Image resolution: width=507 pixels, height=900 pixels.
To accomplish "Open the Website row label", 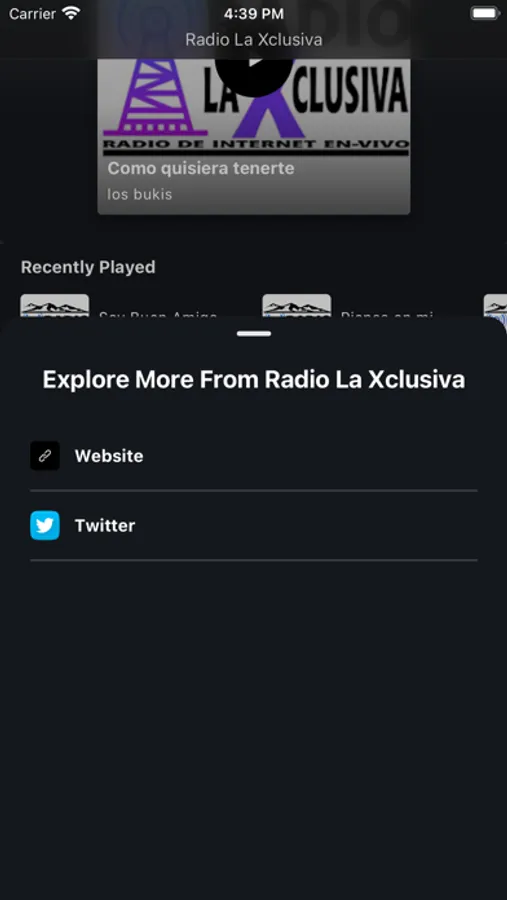I will coord(109,456).
